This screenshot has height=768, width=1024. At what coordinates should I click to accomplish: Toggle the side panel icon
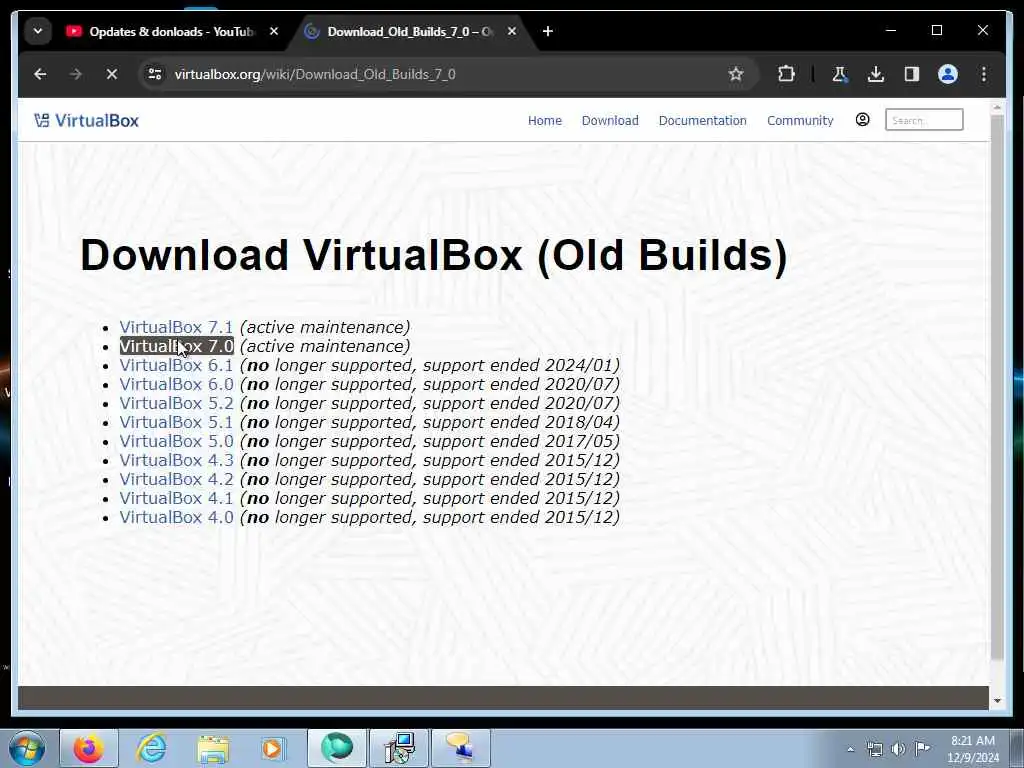click(912, 74)
